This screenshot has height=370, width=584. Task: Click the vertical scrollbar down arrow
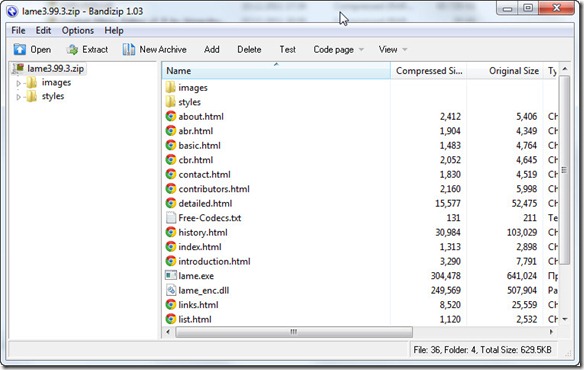click(x=565, y=319)
